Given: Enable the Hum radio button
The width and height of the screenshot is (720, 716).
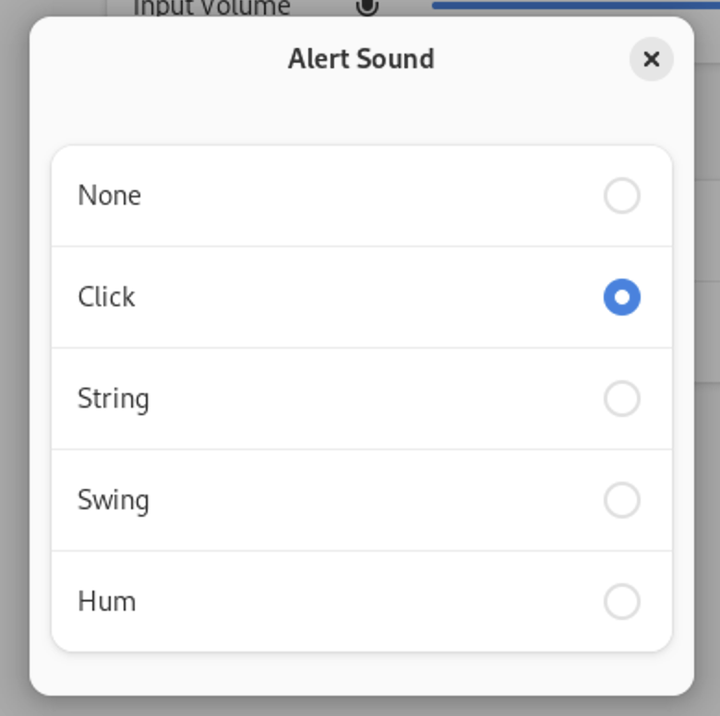Looking at the screenshot, I should [621, 602].
